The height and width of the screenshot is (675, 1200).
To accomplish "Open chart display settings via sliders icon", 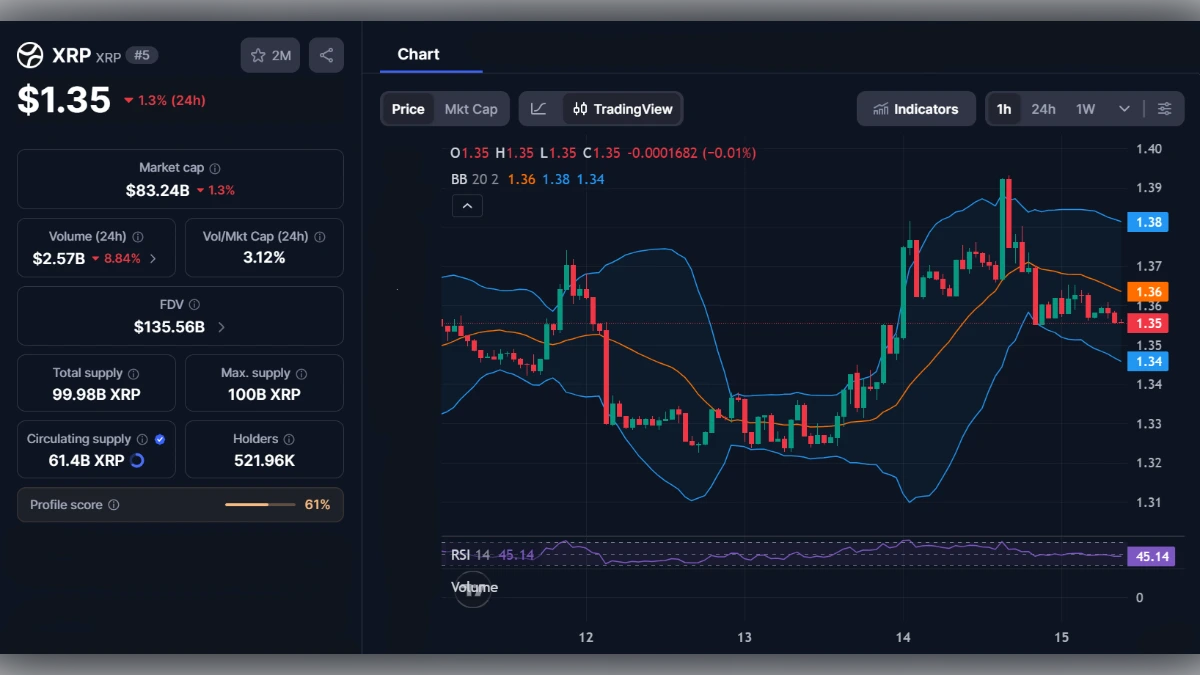I will [x=1164, y=108].
